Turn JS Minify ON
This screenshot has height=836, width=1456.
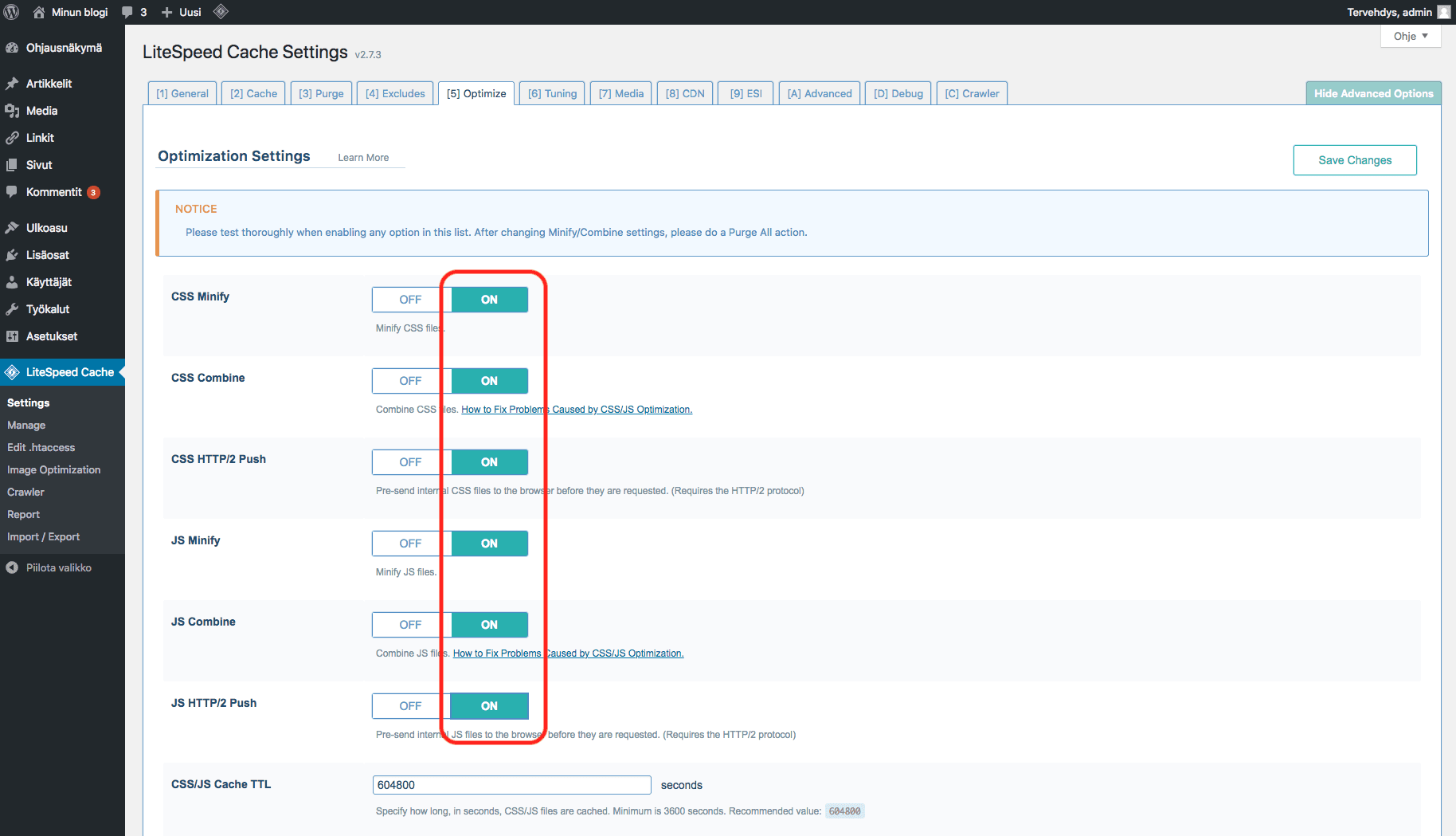489,544
